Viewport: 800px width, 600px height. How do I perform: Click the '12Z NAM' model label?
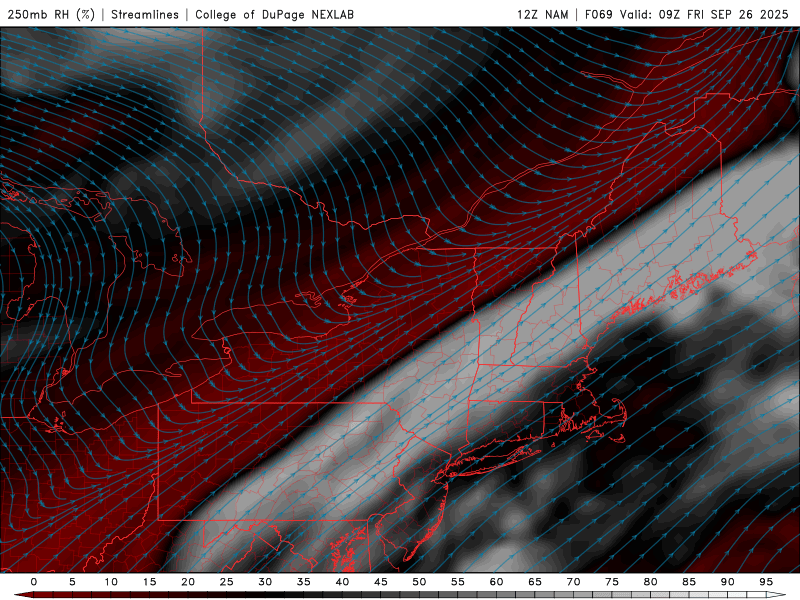click(542, 14)
